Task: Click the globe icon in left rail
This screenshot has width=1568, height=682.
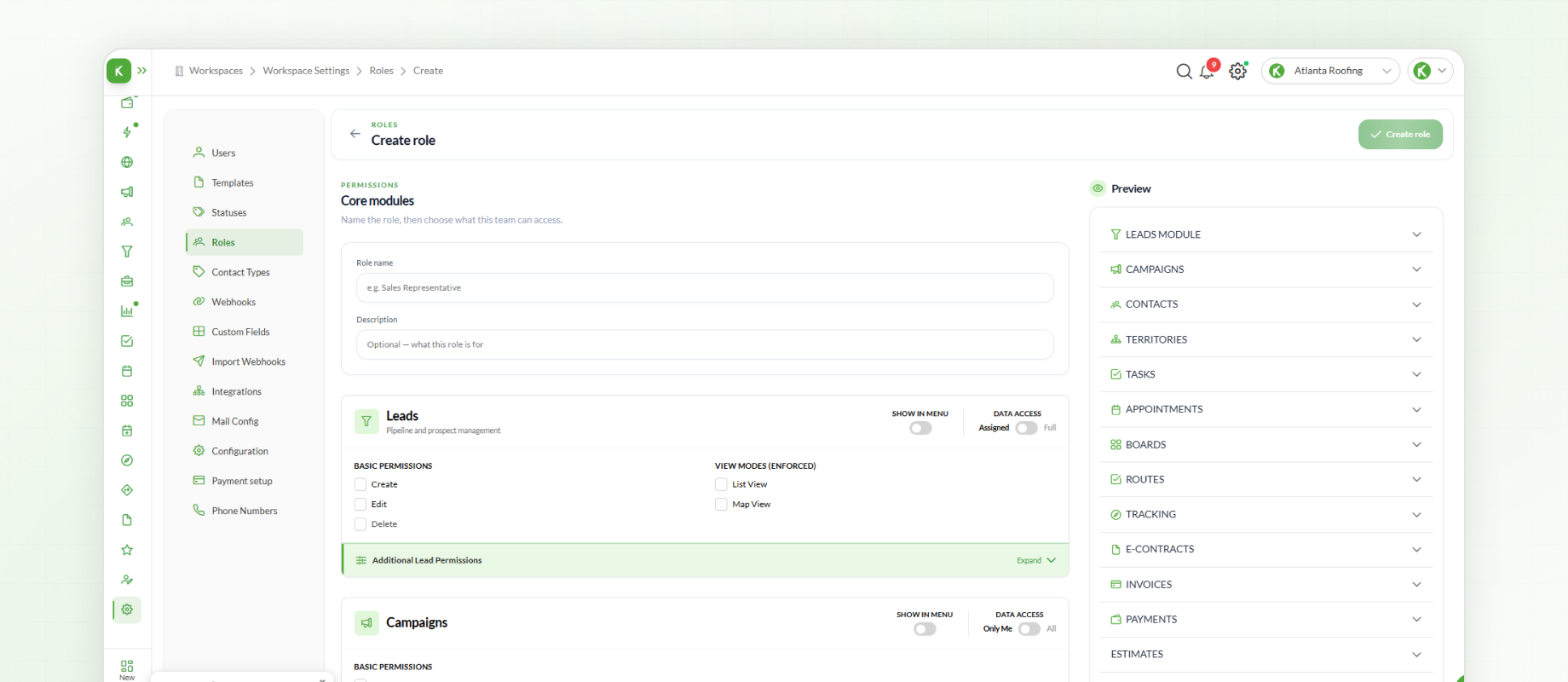Action: tap(127, 162)
